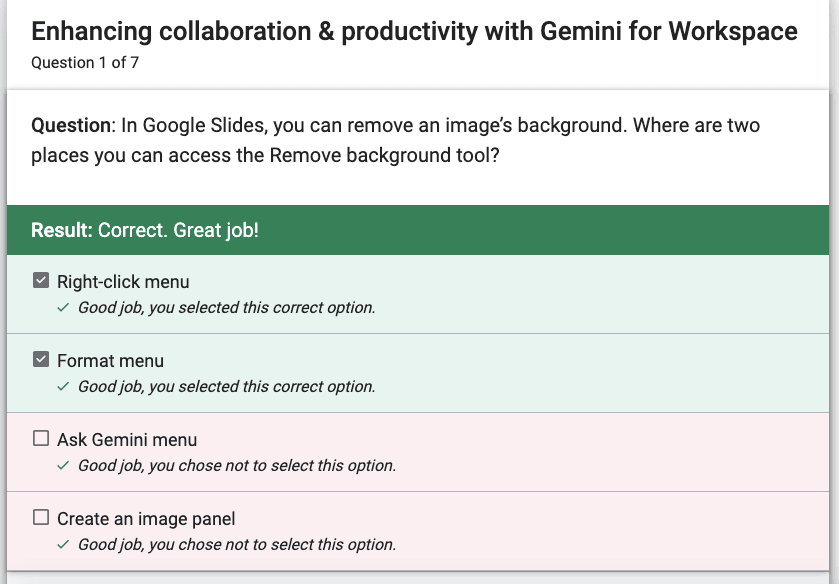Click green checkmark under Format menu
839x584 pixels.
point(63,386)
